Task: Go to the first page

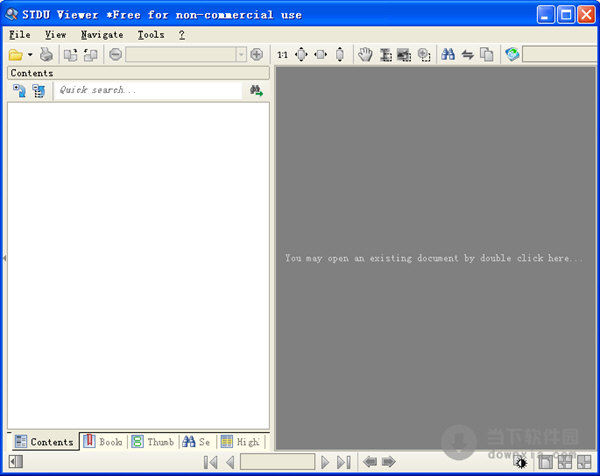Action: click(x=210, y=462)
